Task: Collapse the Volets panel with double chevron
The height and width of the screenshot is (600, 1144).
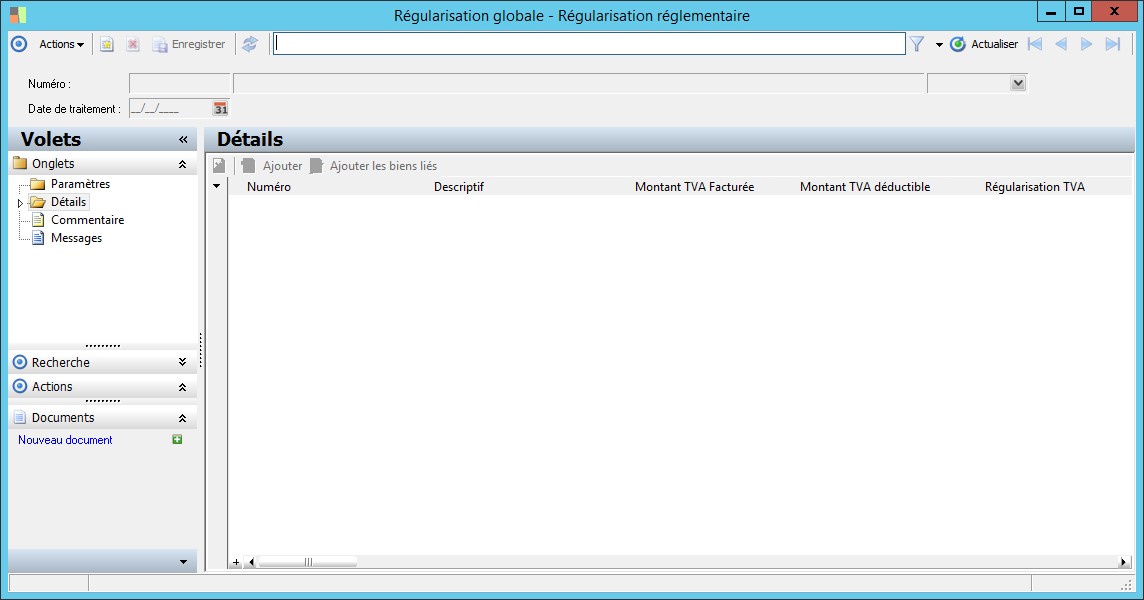Action: pyautogui.click(x=183, y=139)
